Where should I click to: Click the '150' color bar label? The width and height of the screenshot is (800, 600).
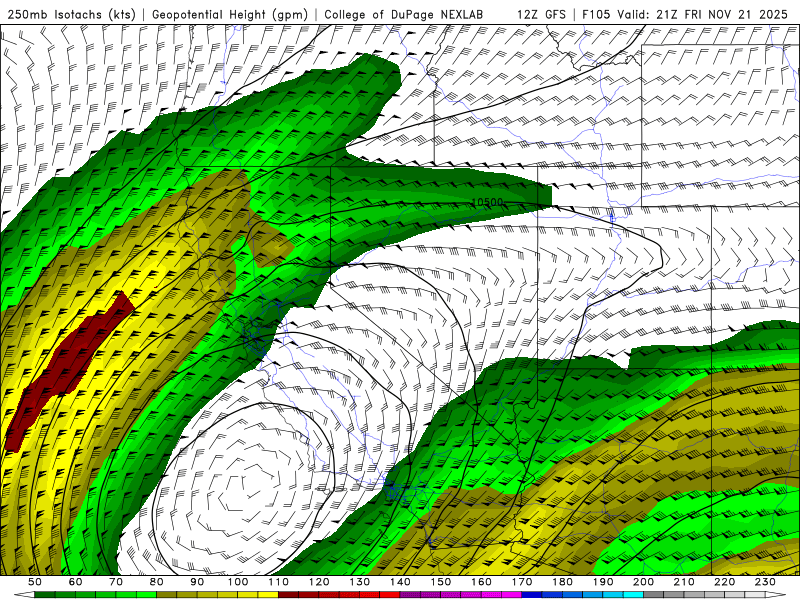(x=441, y=582)
